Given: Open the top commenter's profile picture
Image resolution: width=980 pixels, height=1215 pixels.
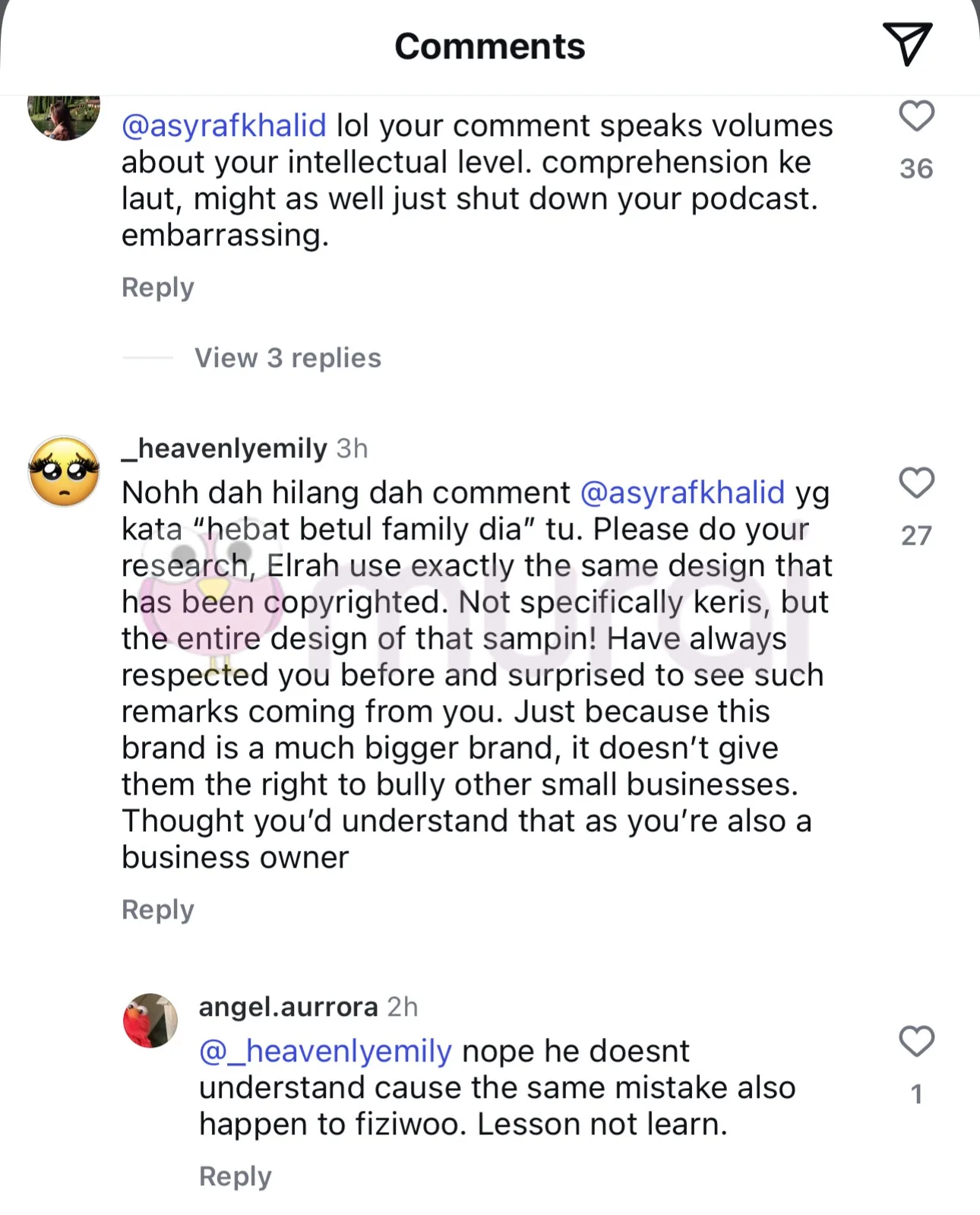Looking at the screenshot, I should click(64, 114).
